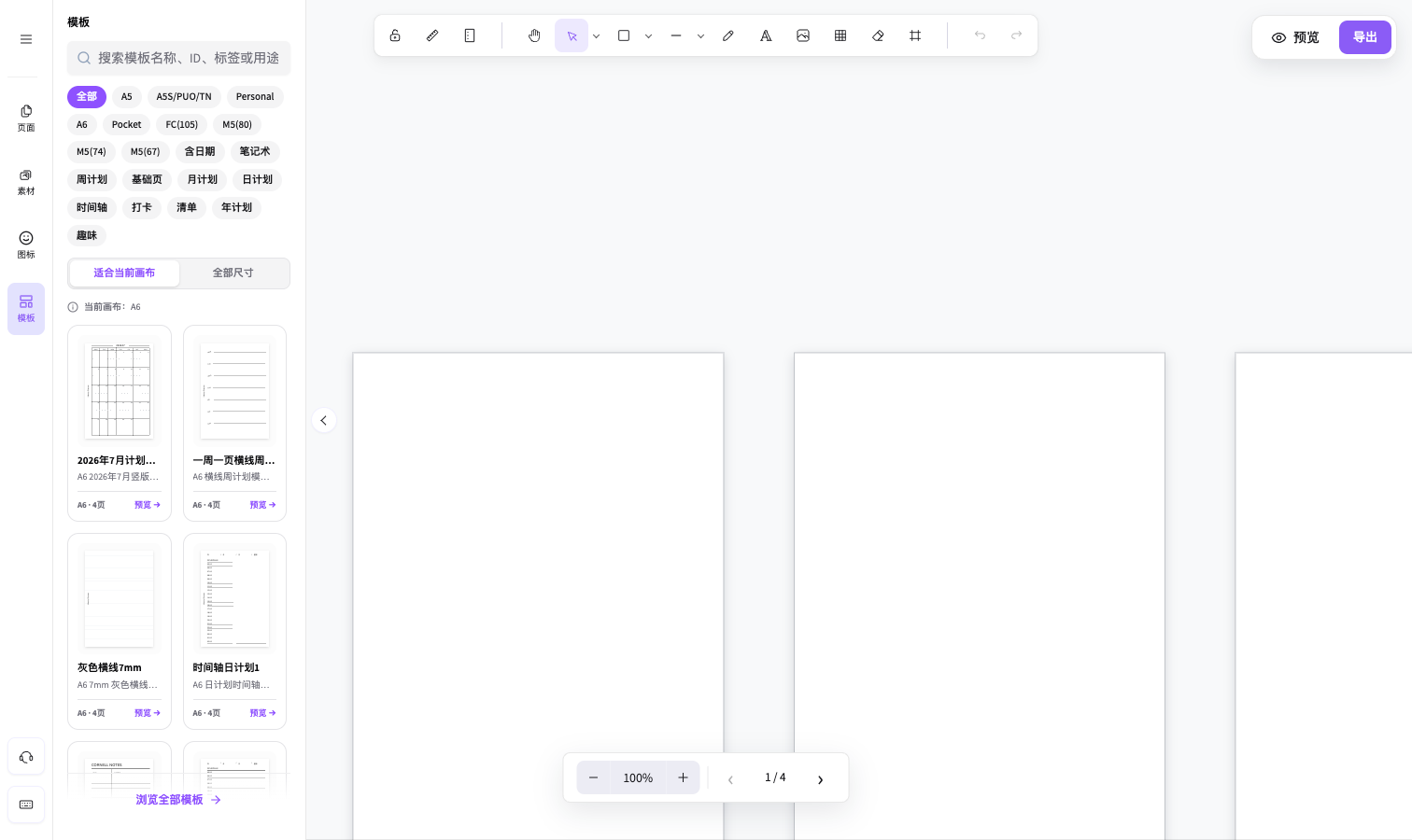This screenshot has width=1412, height=840.
Task: Click the headset support icon
Action: 26,757
